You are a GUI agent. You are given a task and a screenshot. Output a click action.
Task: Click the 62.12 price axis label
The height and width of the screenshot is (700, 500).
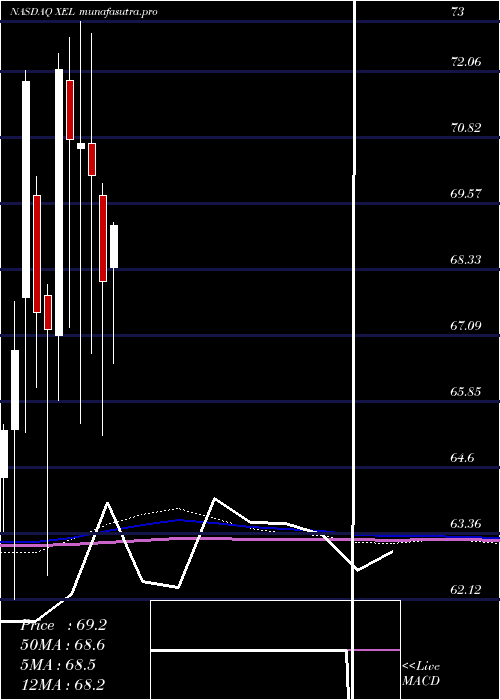[467, 590]
